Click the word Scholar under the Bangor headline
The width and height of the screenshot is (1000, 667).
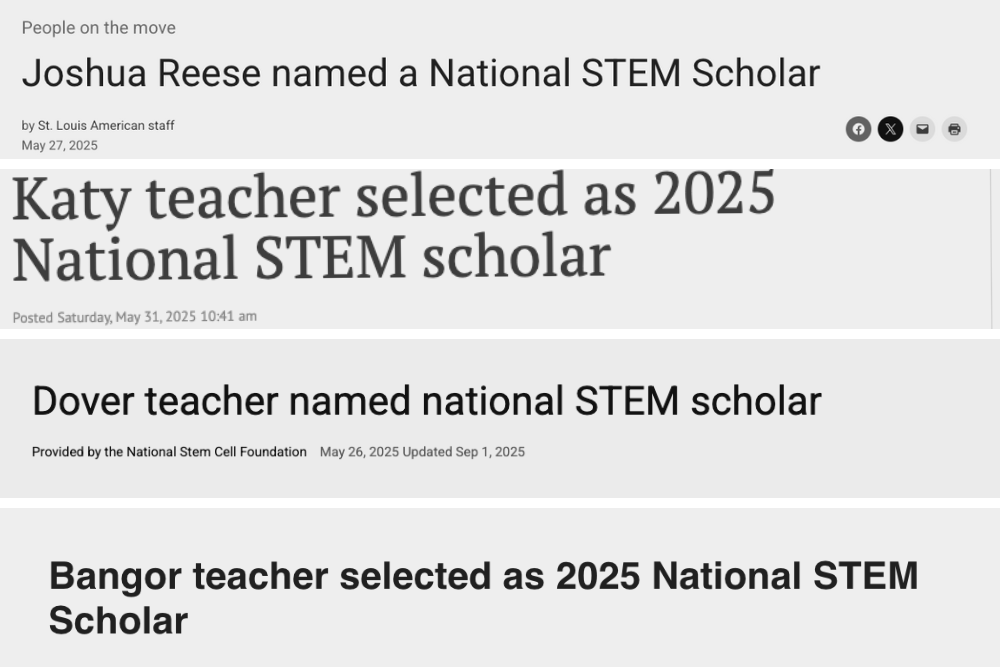point(119,620)
